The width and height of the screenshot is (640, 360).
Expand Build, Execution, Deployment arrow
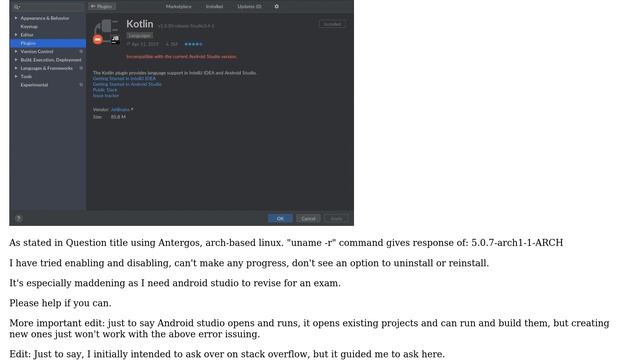click(16, 60)
